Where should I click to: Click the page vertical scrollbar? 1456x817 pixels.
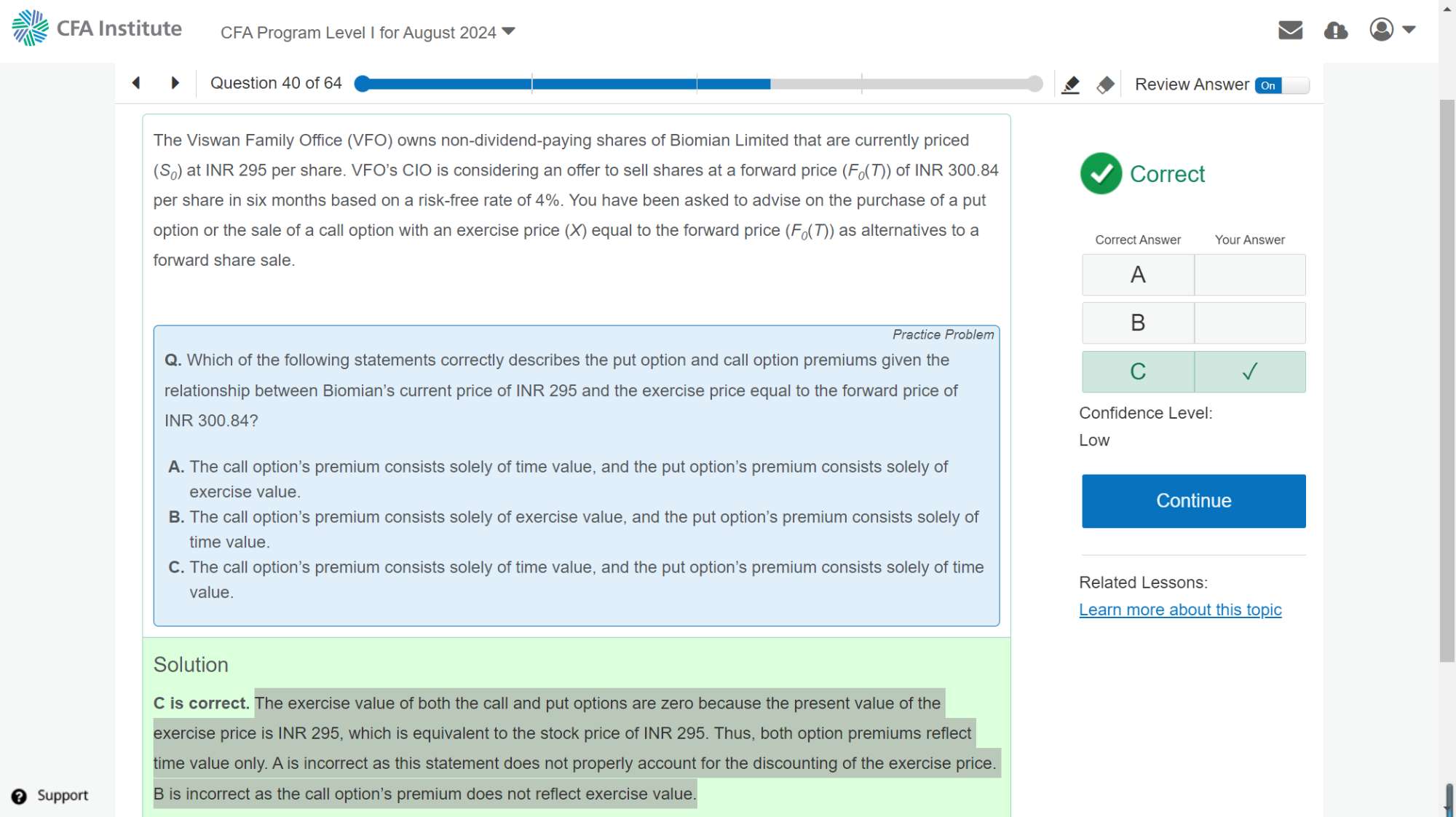pyautogui.click(x=1447, y=379)
